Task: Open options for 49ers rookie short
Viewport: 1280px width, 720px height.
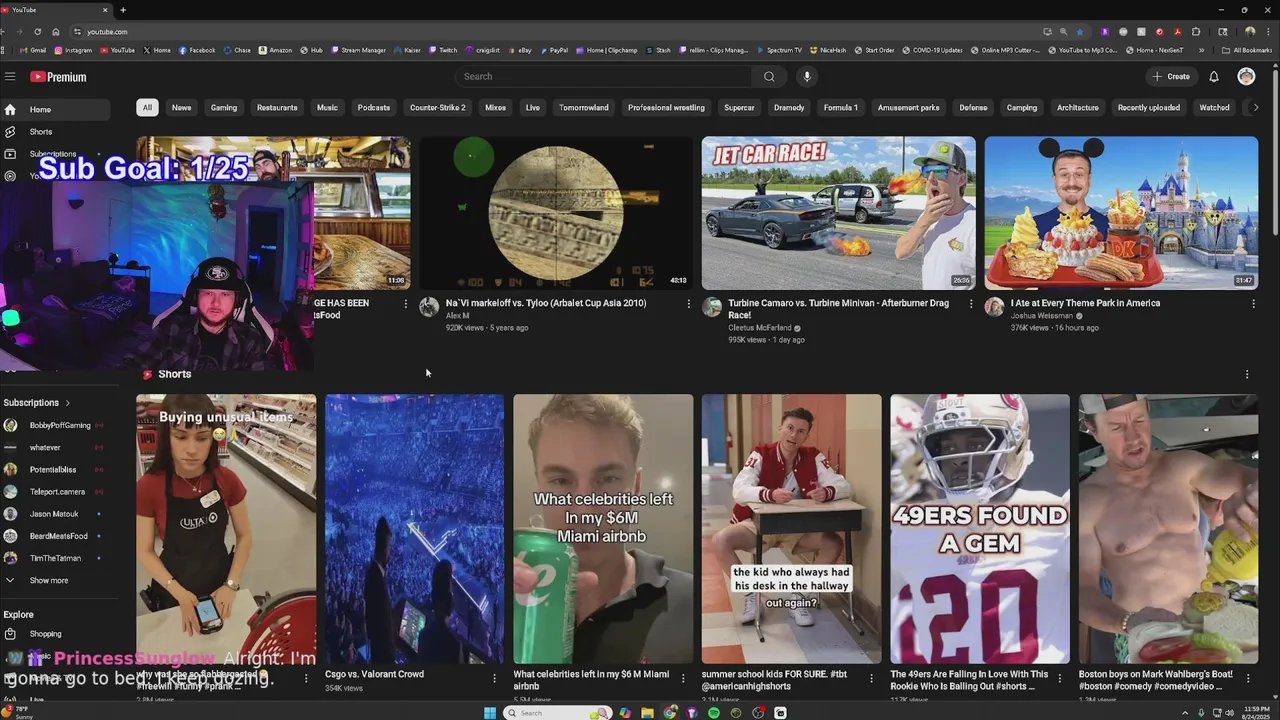Action: [x=1060, y=678]
